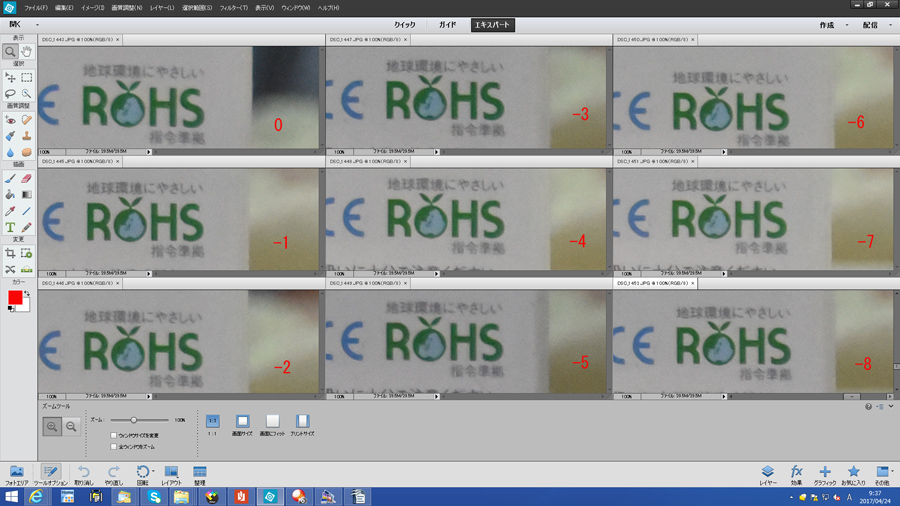The height and width of the screenshot is (506, 900).
Task: Open the Effects (効果) fx panel
Action: point(797,471)
